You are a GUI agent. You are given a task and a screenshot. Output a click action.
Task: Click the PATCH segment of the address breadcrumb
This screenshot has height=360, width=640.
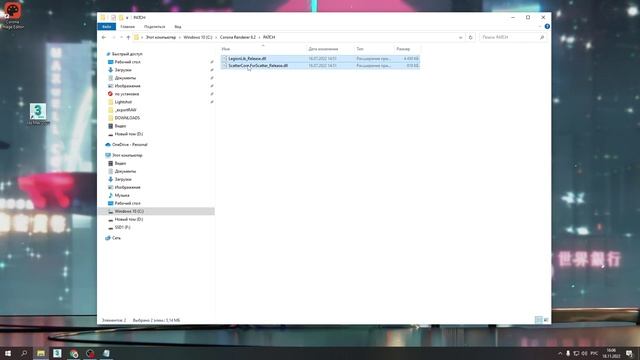tap(269, 37)
